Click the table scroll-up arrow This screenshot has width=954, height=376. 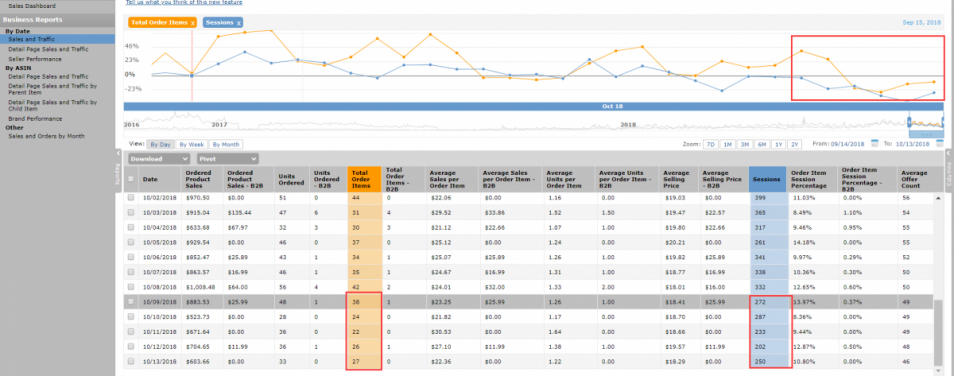pos(938,198)
